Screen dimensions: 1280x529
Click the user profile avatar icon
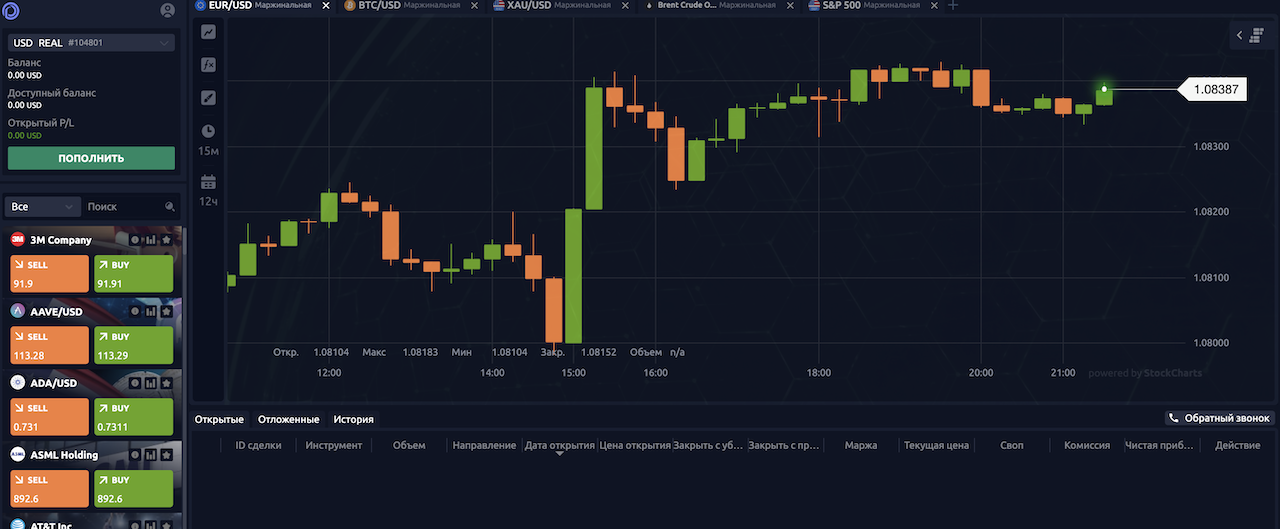167,11
